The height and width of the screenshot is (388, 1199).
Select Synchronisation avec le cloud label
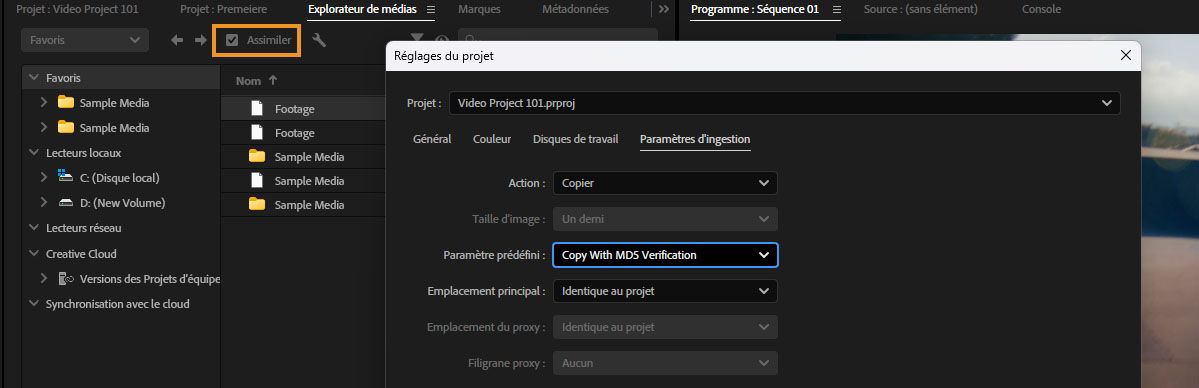point(118,304)
